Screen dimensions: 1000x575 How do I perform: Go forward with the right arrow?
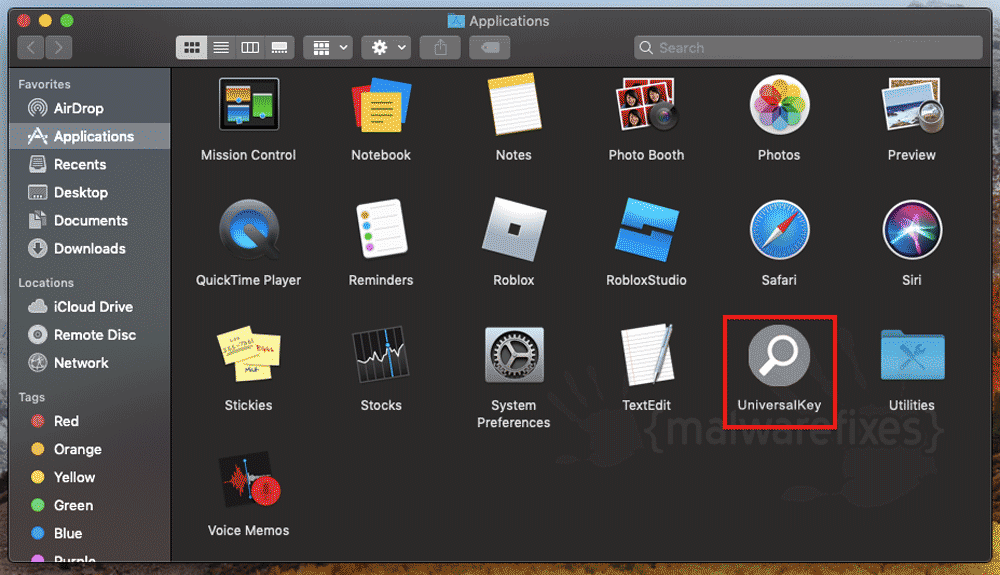[59, 47]
